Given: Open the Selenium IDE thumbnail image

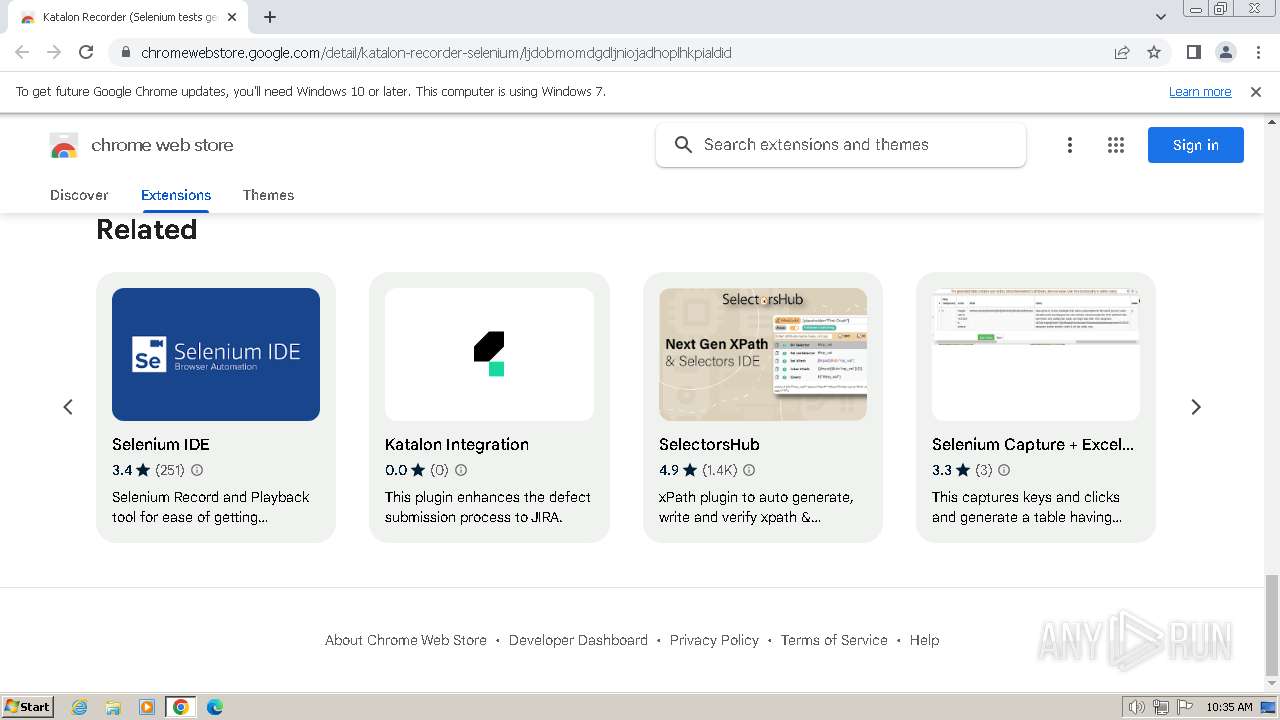Looking at the screenshot, I should [216, 354].
